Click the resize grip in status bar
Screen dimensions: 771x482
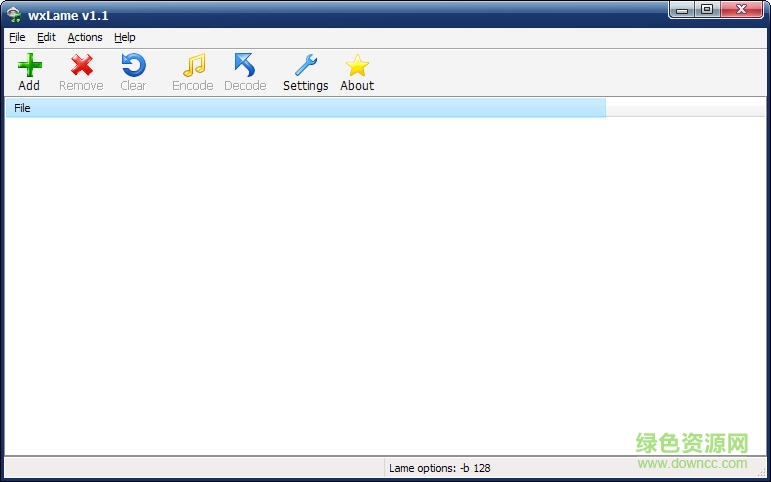[761, 472]
